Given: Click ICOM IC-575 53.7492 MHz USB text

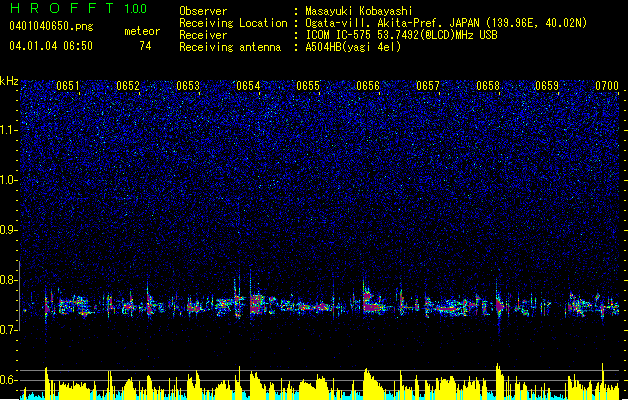Looking at the screenshot, I should click(x=402, y=35).
